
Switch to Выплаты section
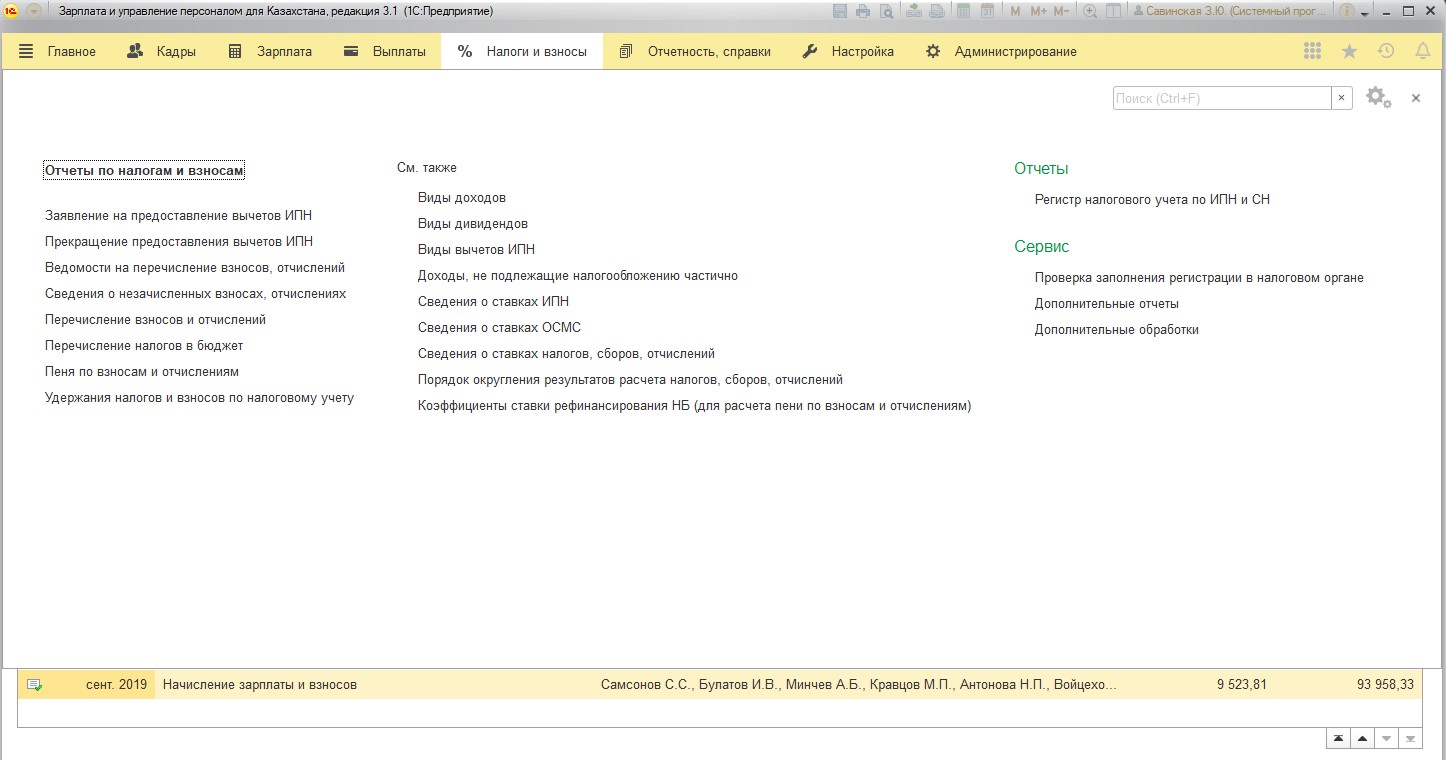(x=384, y=51)
